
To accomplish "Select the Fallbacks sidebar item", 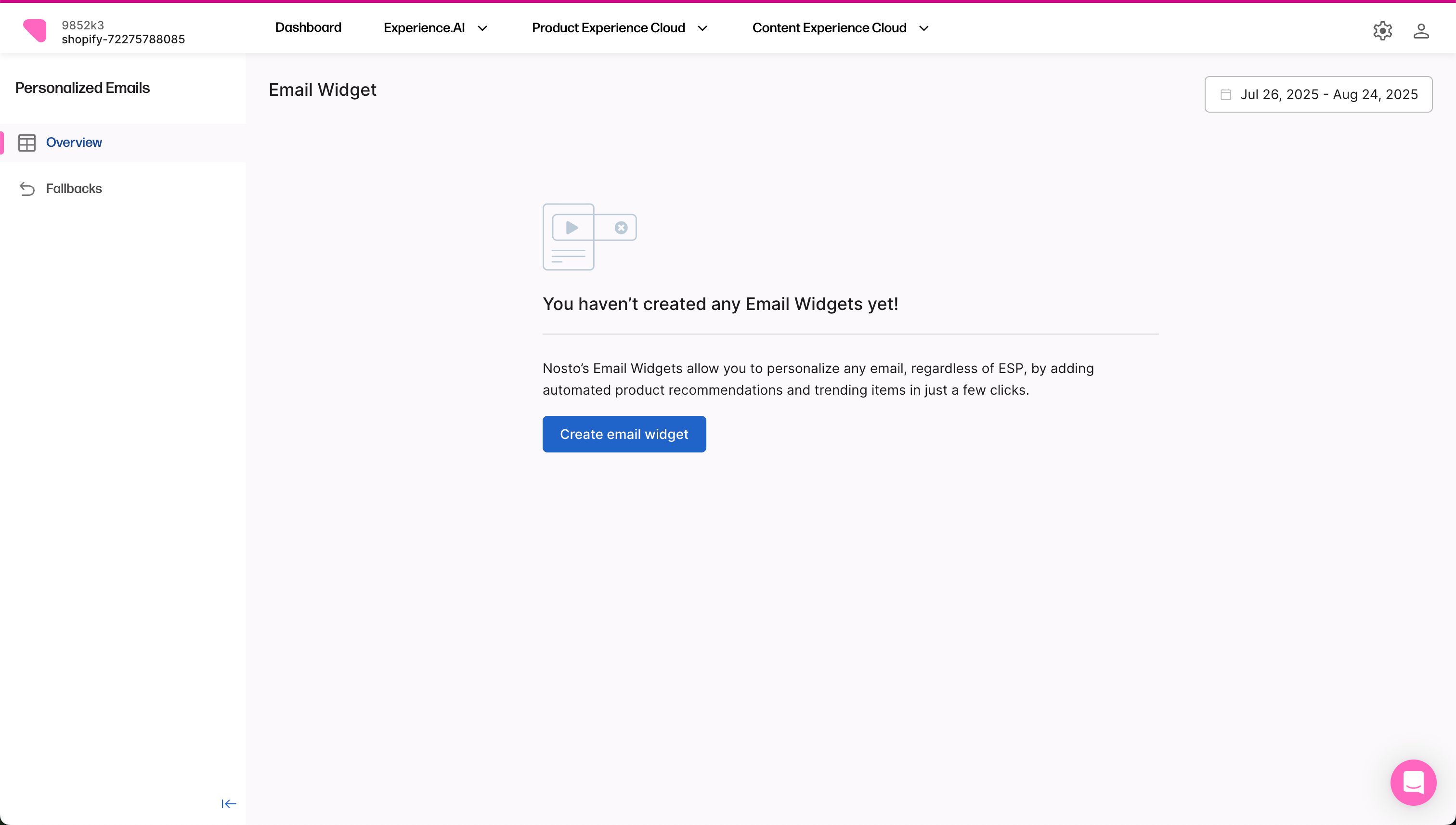I will tap(74, 189).
